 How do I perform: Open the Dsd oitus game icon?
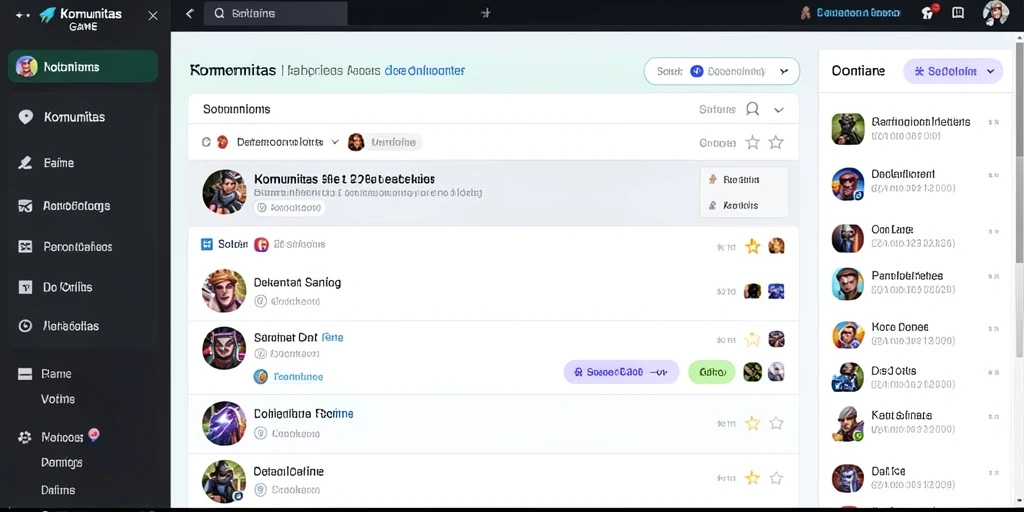click(848, 377)
